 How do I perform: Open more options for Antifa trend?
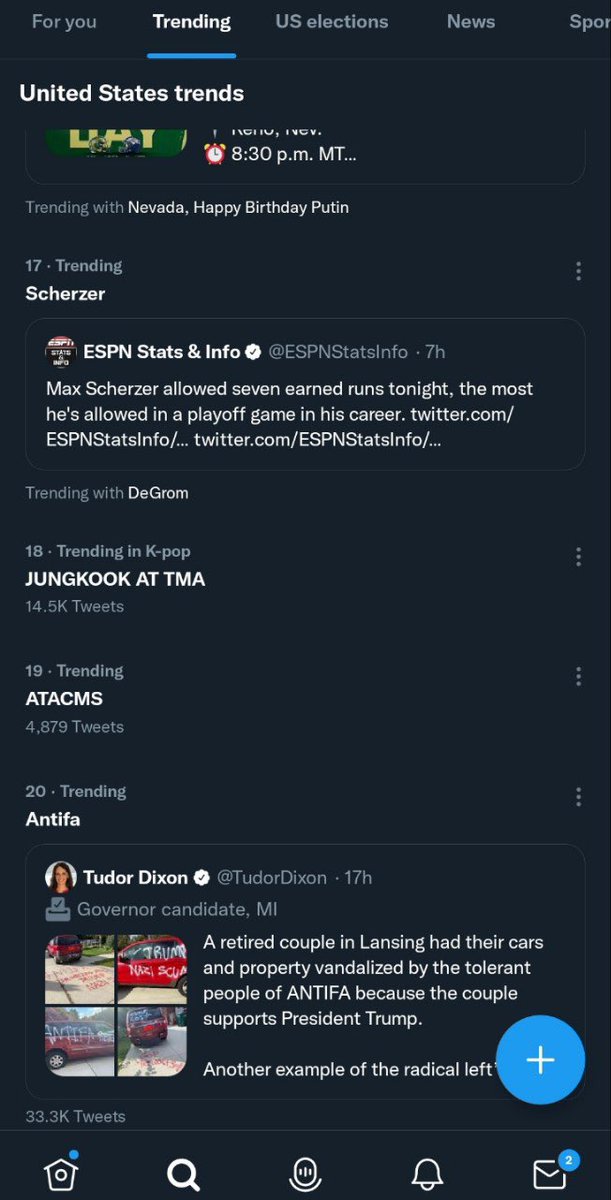pos(578,797)
